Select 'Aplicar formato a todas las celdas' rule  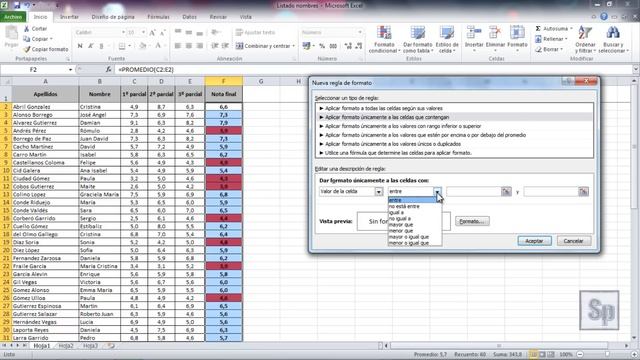pos(455,108)
